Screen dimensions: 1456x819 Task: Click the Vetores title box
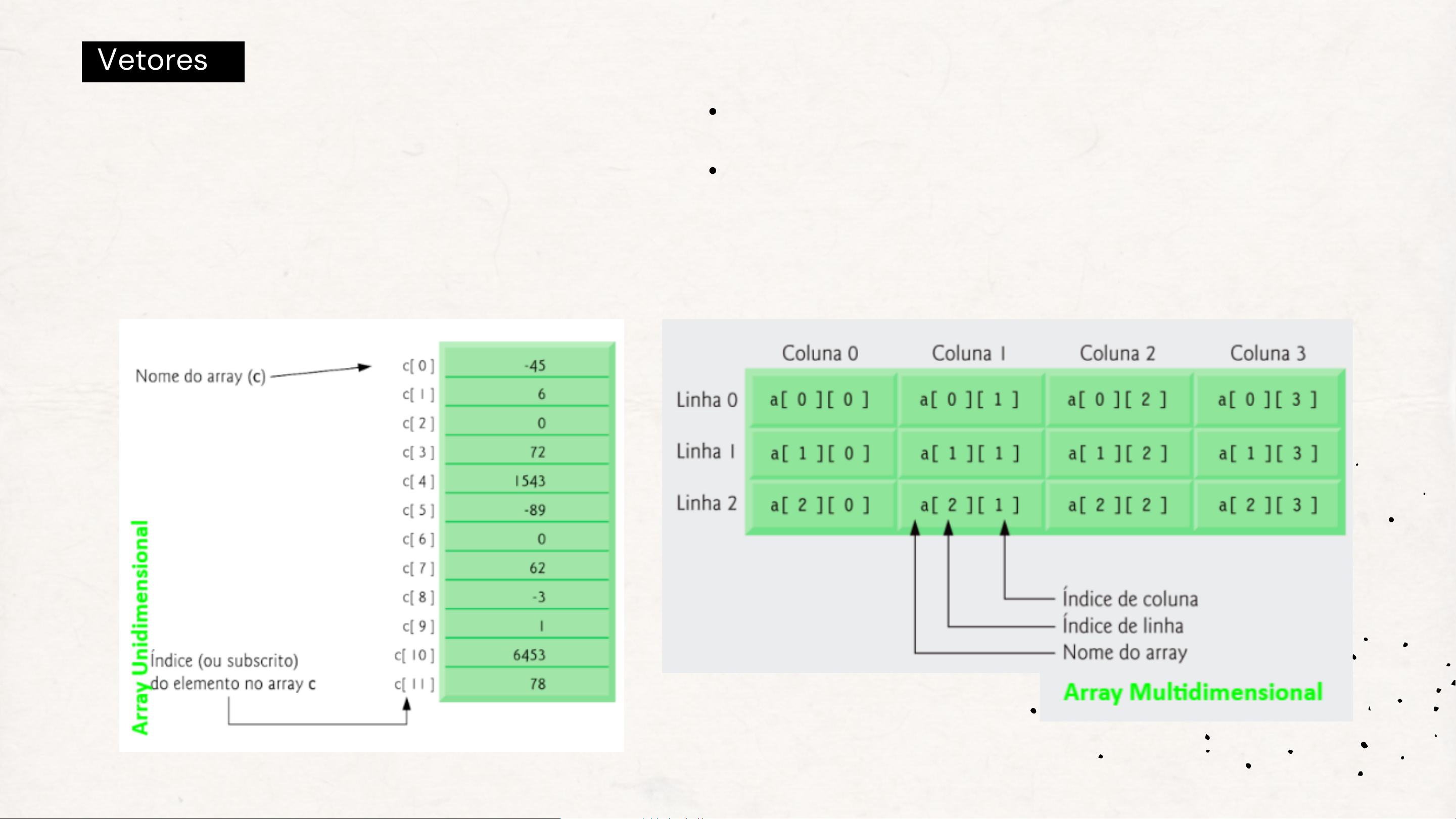point(163,61)
